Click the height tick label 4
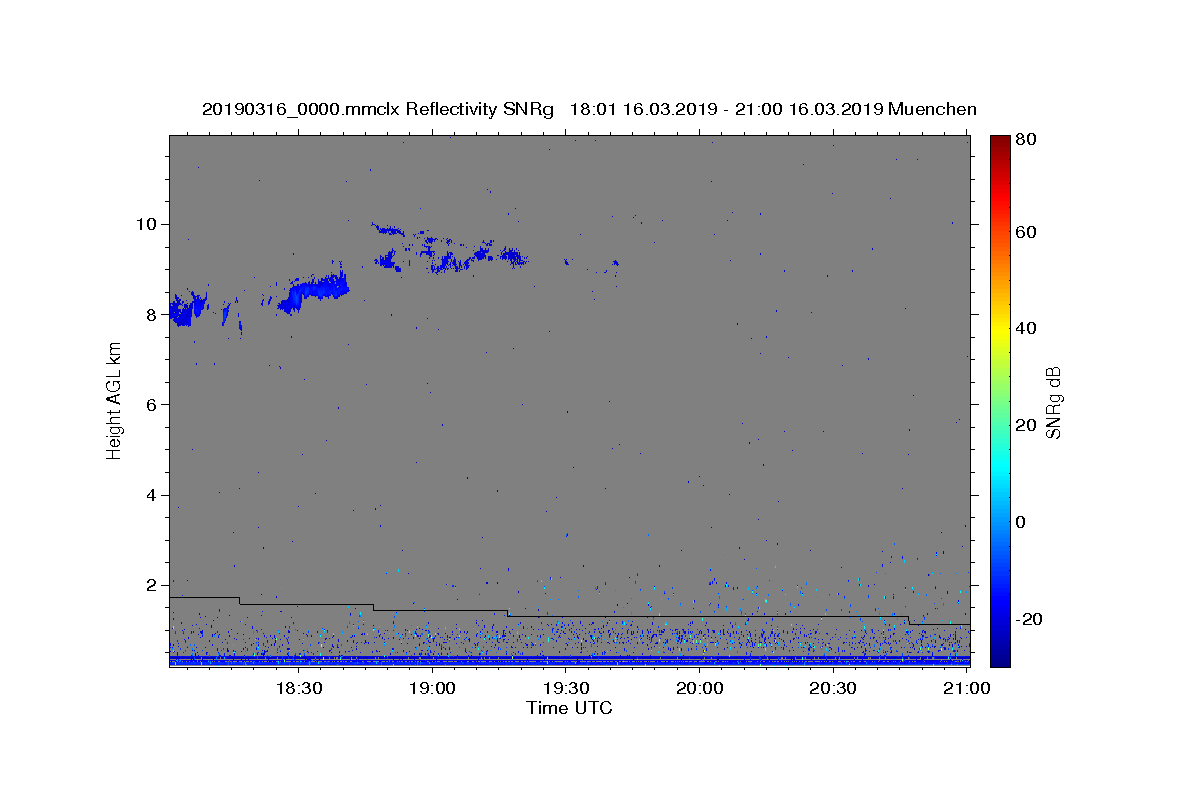 click(151, 495)
